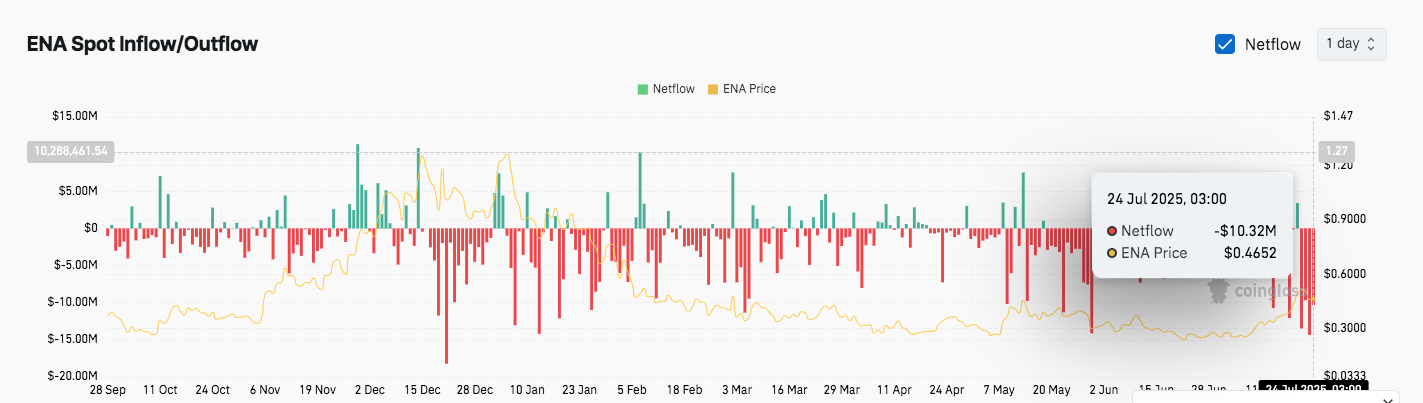This screenshot has height=403, width=1423.
Task: Click the 1.27 price crosshair label
Action: pos(1337,152)
